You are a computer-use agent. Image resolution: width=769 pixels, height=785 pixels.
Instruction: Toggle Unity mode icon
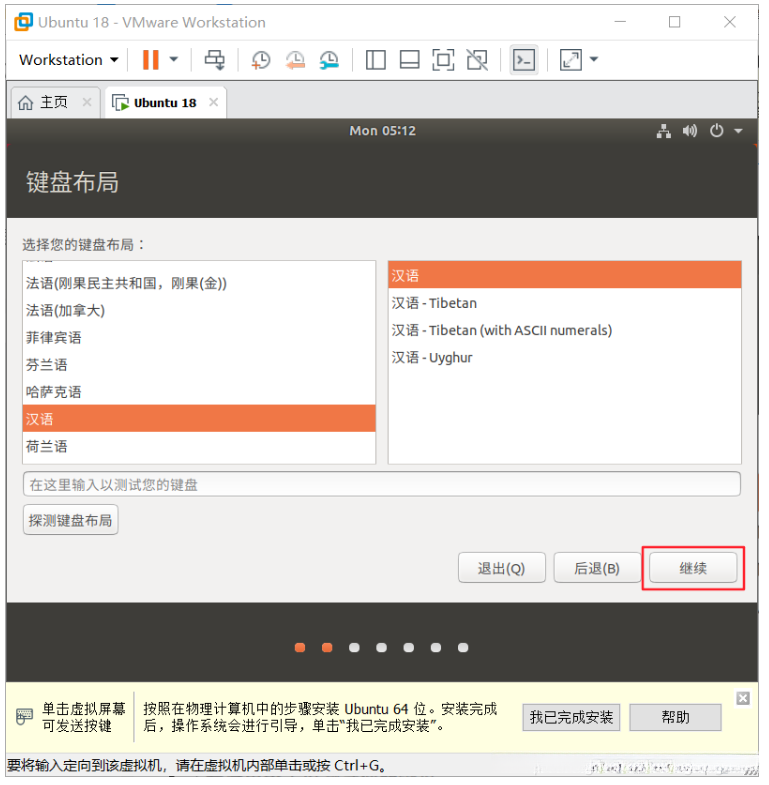click(477, 60)
